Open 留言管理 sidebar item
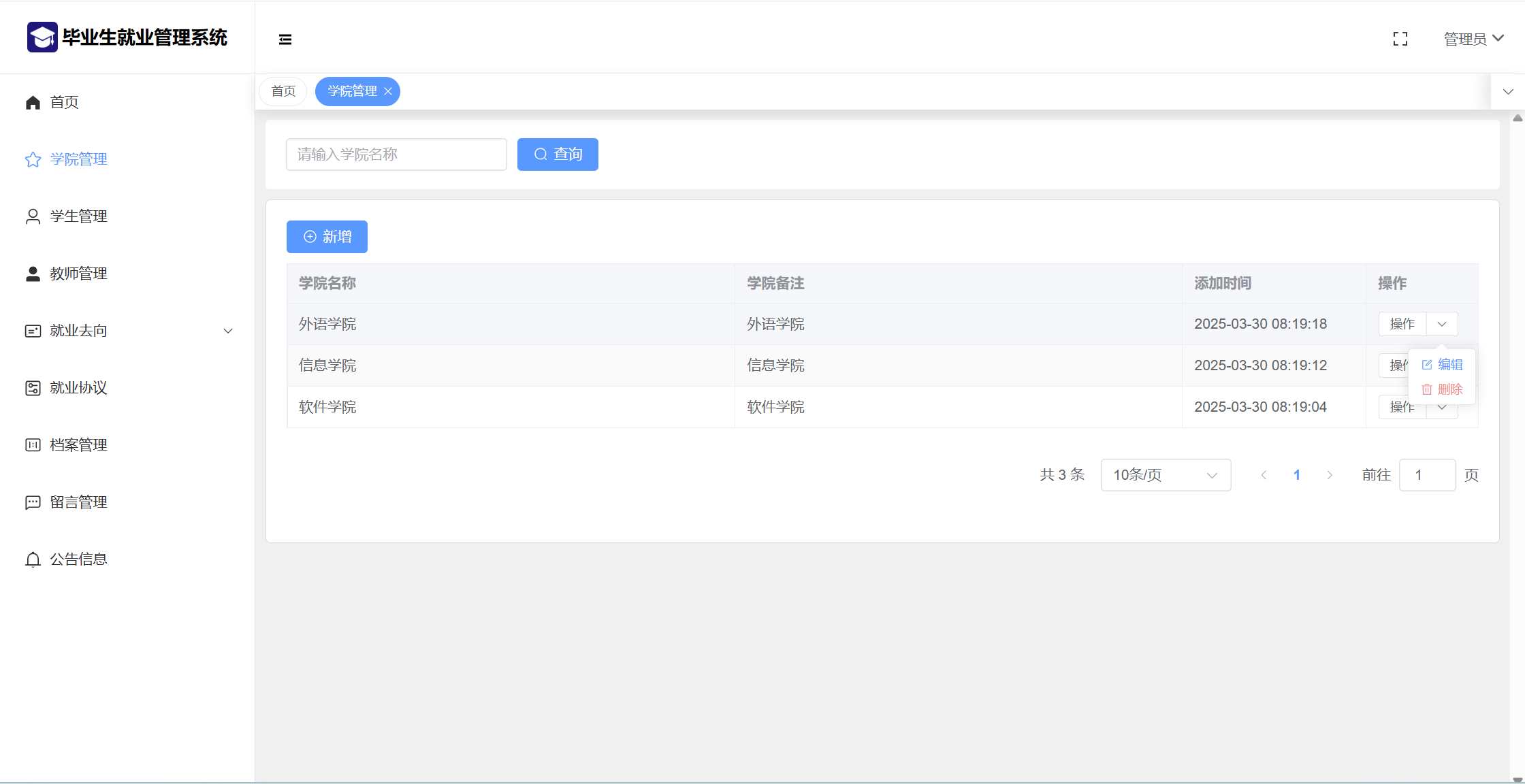This screenshot has height=784, width=1525. click(78, 502)
